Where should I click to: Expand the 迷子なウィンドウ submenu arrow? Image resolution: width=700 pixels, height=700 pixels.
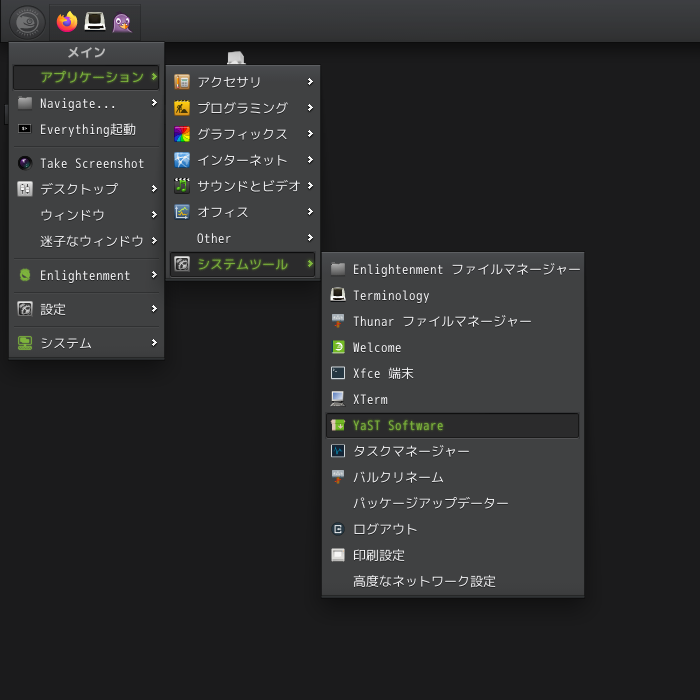[154, 241]
